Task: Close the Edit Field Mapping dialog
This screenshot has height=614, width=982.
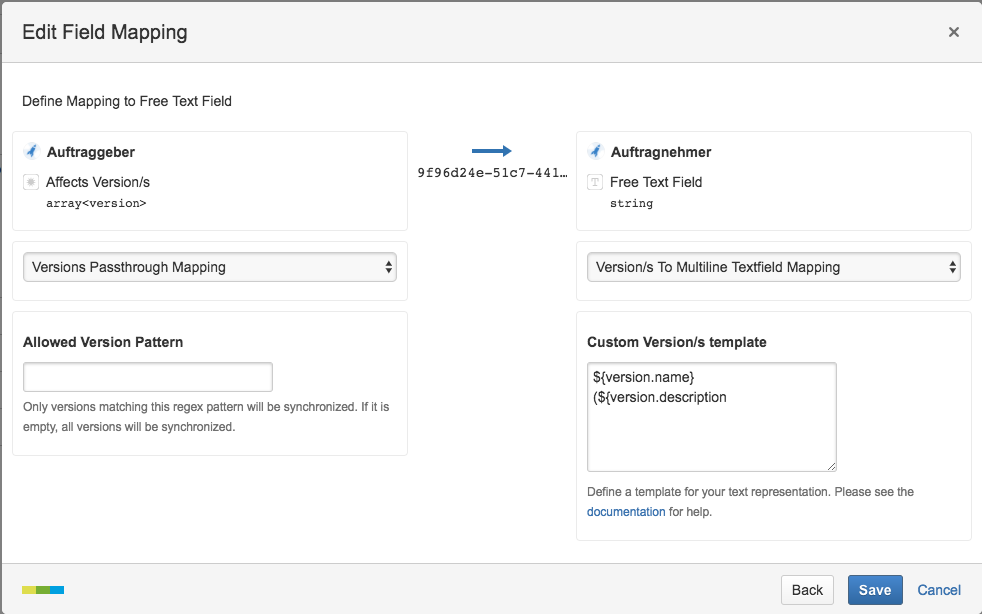Action: coord(953,32)
